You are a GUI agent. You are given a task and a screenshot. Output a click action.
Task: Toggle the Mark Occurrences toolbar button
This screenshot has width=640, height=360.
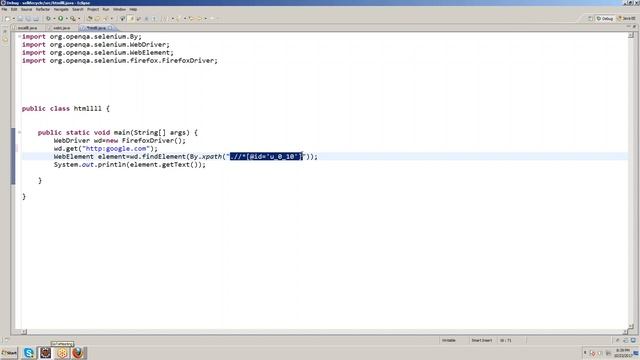131,18
